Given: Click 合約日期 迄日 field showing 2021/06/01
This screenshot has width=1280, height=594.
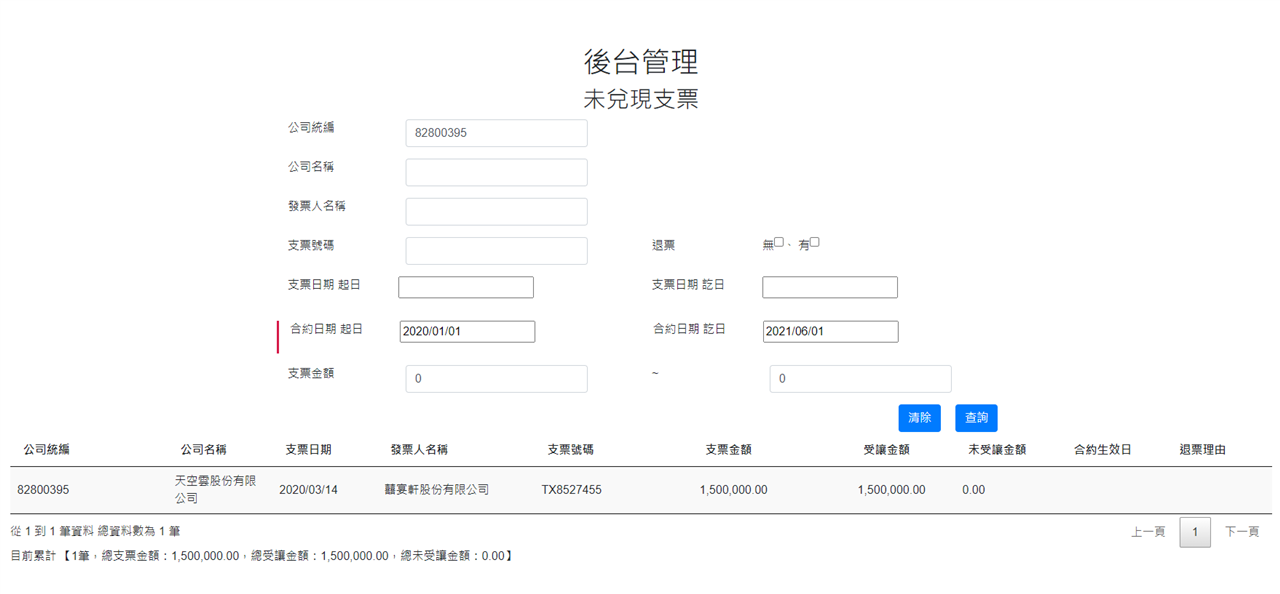Looking at the screenshot, I should click(830, 331).
